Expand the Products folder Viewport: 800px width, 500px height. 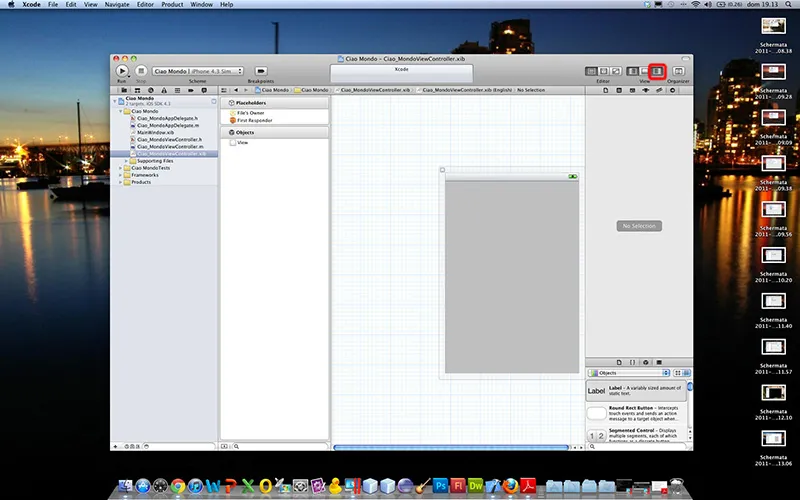click(121, 182)
